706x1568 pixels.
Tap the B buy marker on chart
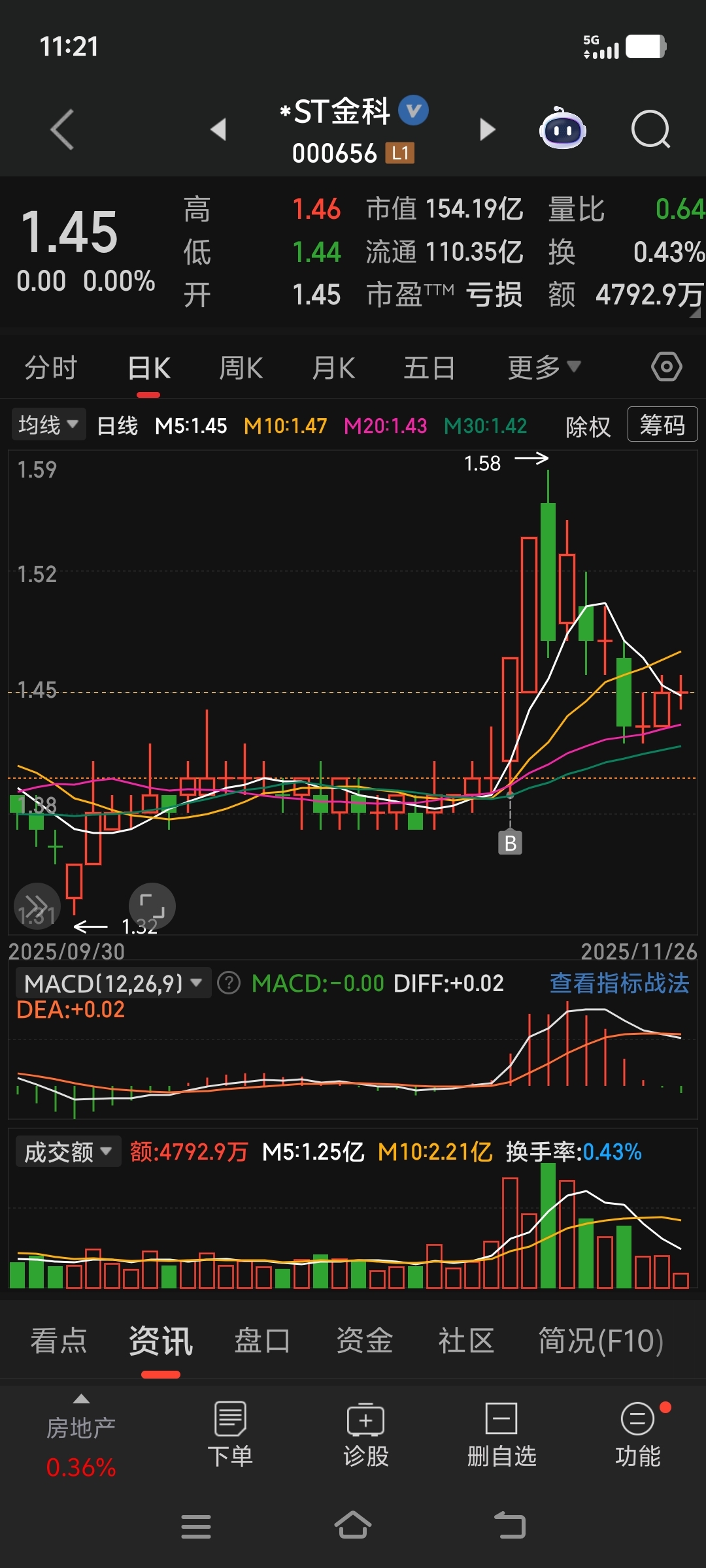[x=510, y=843]
